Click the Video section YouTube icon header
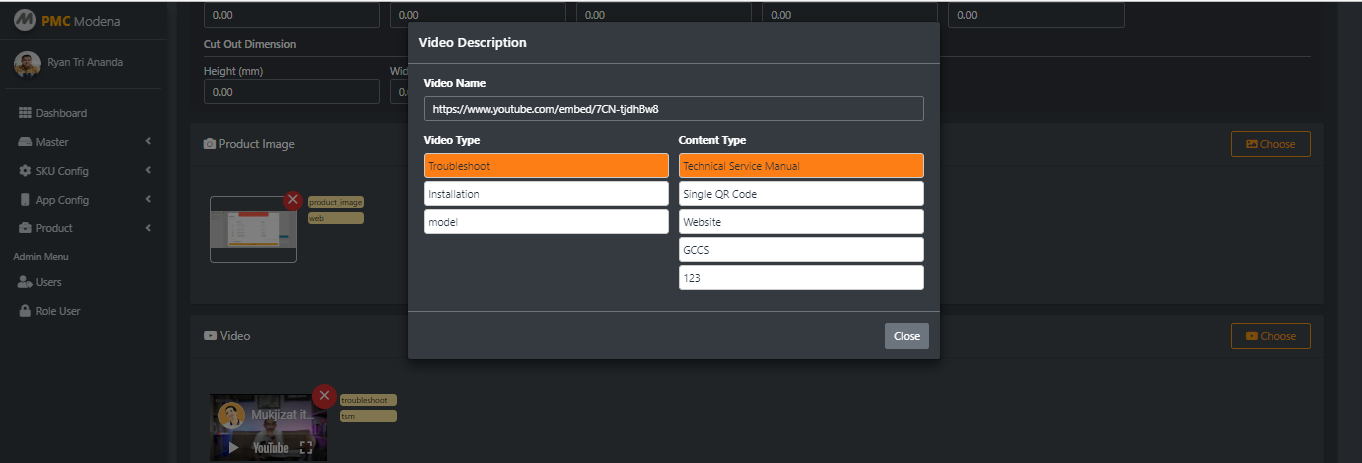 click(210, 336)
